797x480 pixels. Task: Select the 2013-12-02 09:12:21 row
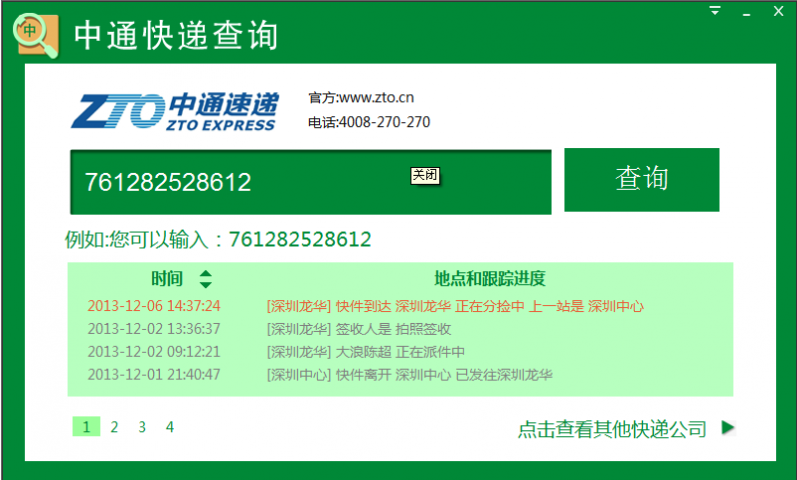400,352
